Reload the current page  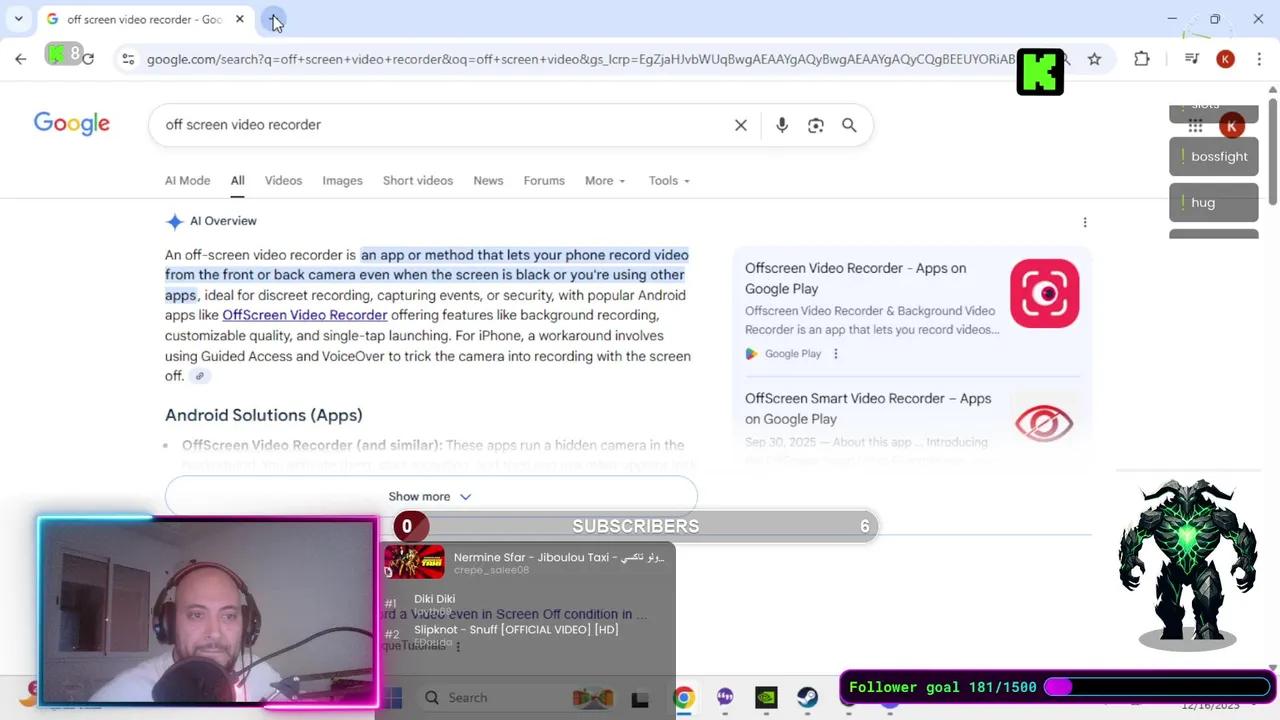tap(88, 59)
